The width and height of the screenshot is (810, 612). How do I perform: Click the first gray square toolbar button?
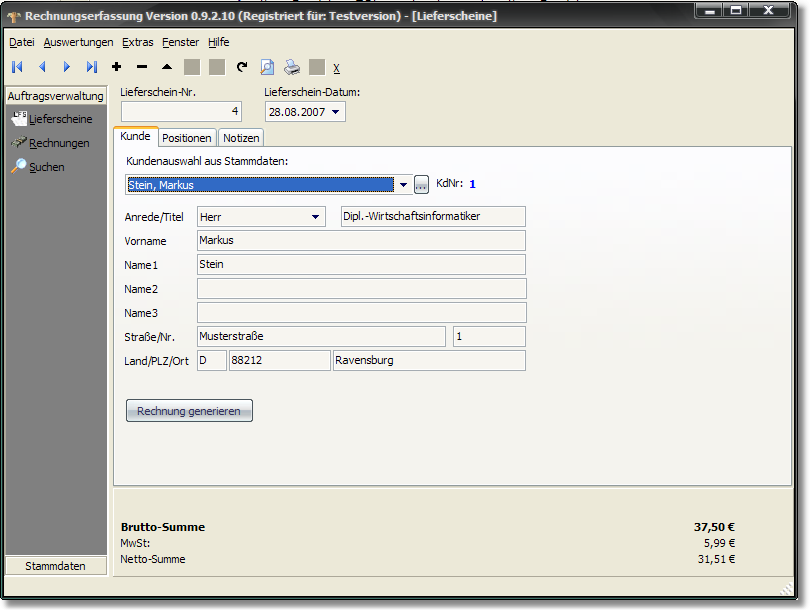click(x=192, y=67)
